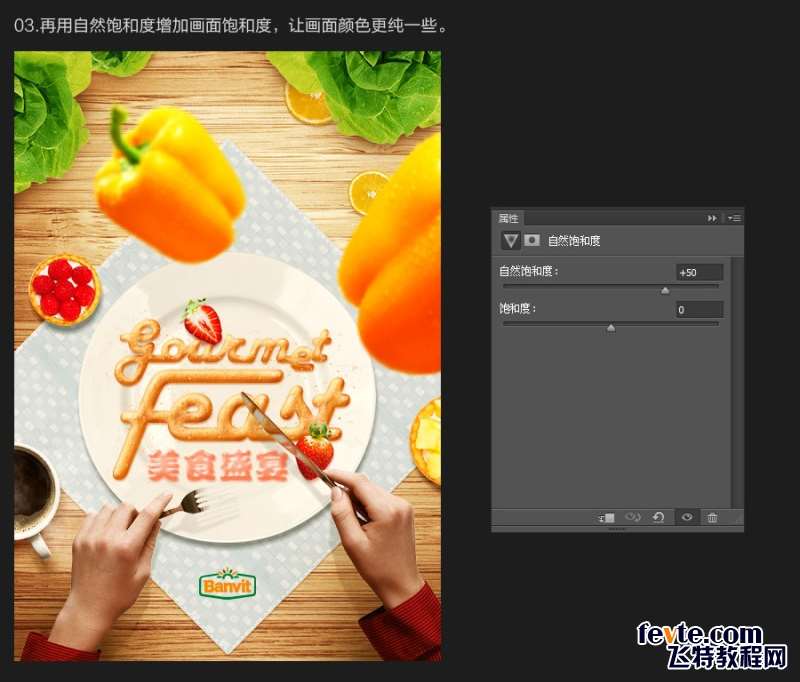Reset to adjustment defaults icon
Screen dimensions: 800x682
tap(659, 517)
